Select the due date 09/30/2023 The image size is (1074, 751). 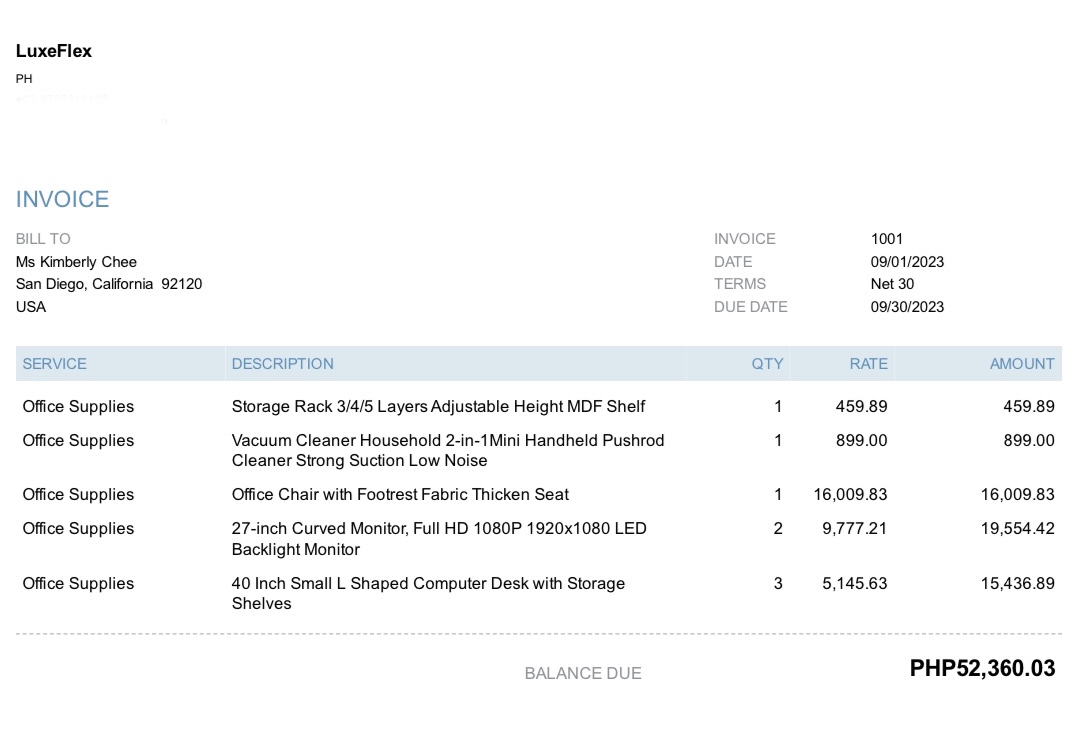pyautogui.click(x=907, y=307)
